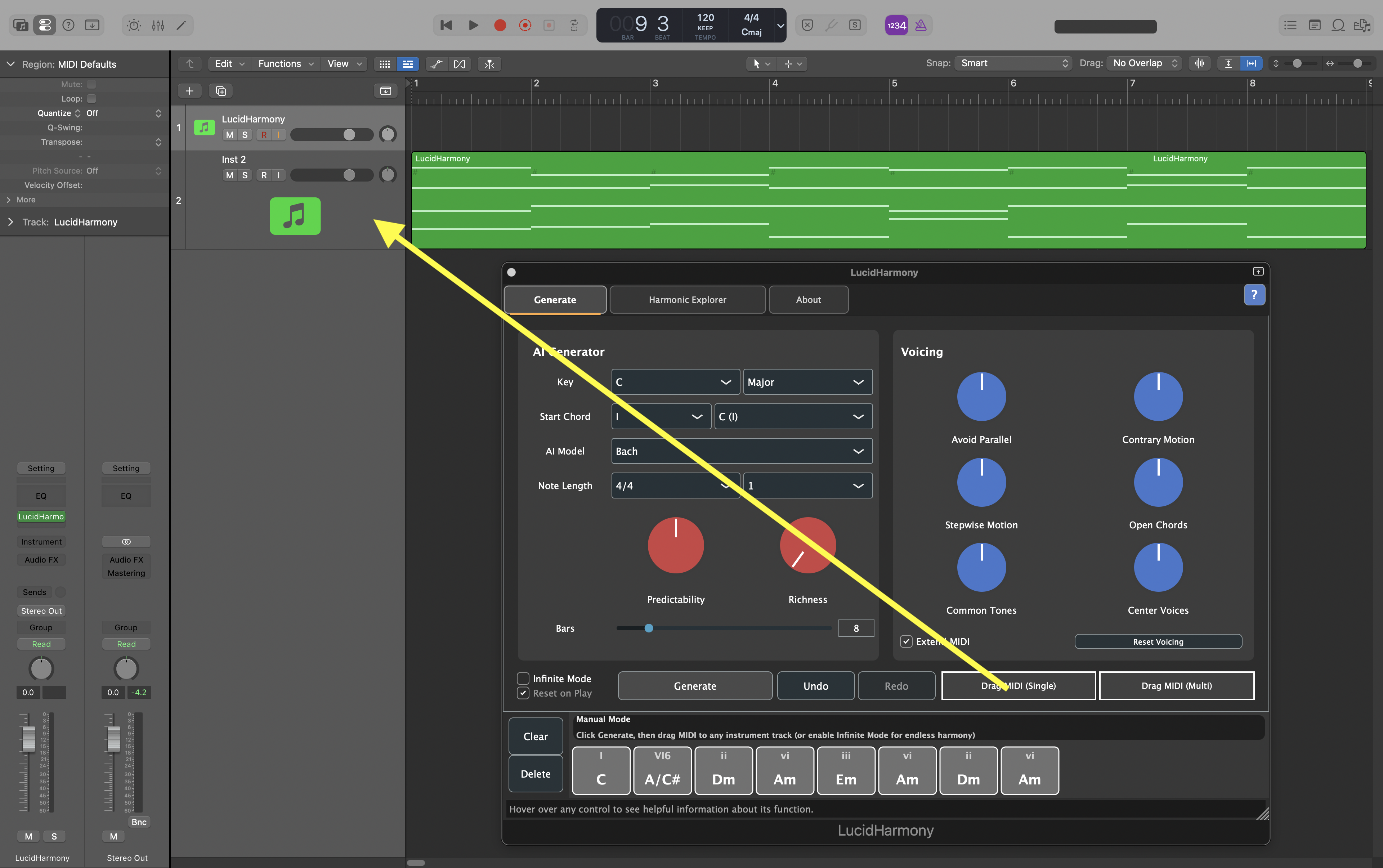Toggle Flex show/hide icon

click(459, 64)
